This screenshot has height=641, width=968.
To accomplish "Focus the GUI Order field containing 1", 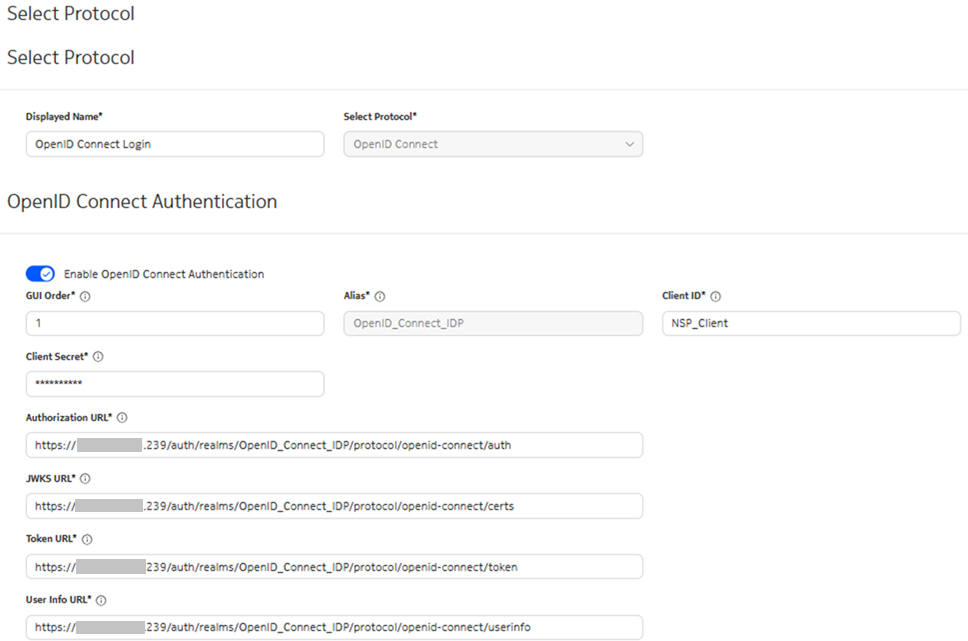I will tap(175, 323).
